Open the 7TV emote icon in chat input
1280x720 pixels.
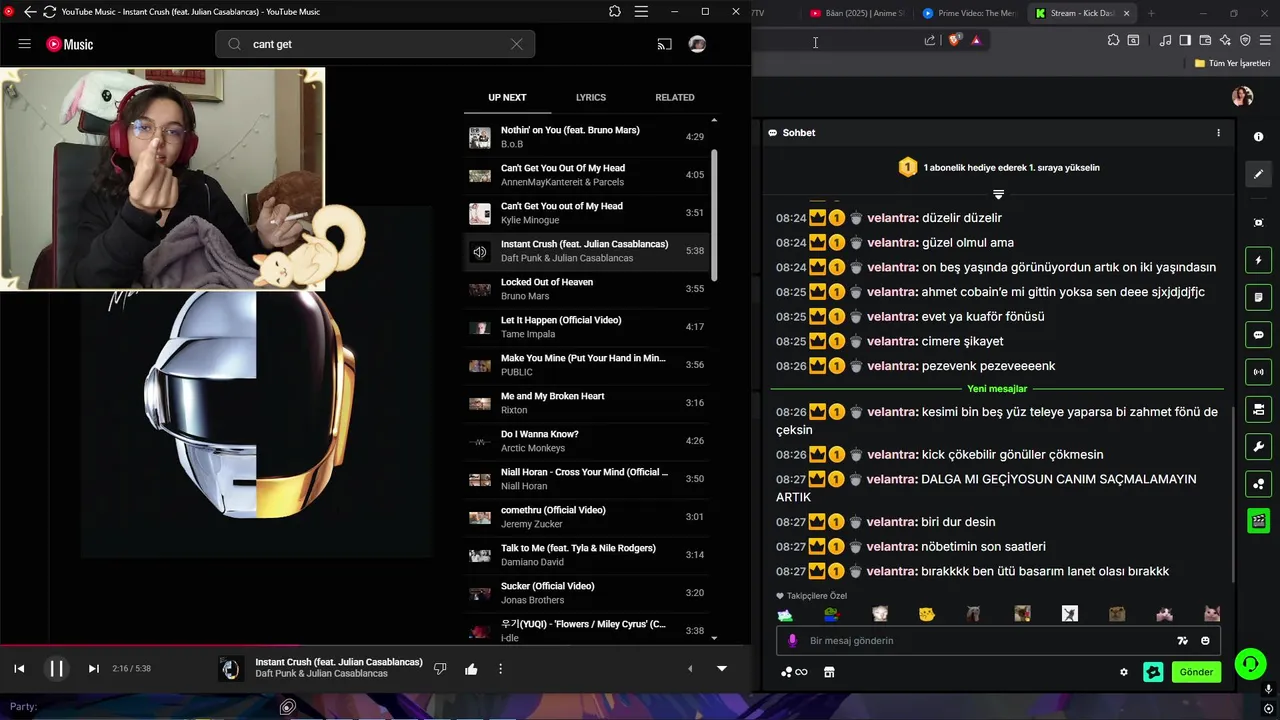(x=1183, y=640)
